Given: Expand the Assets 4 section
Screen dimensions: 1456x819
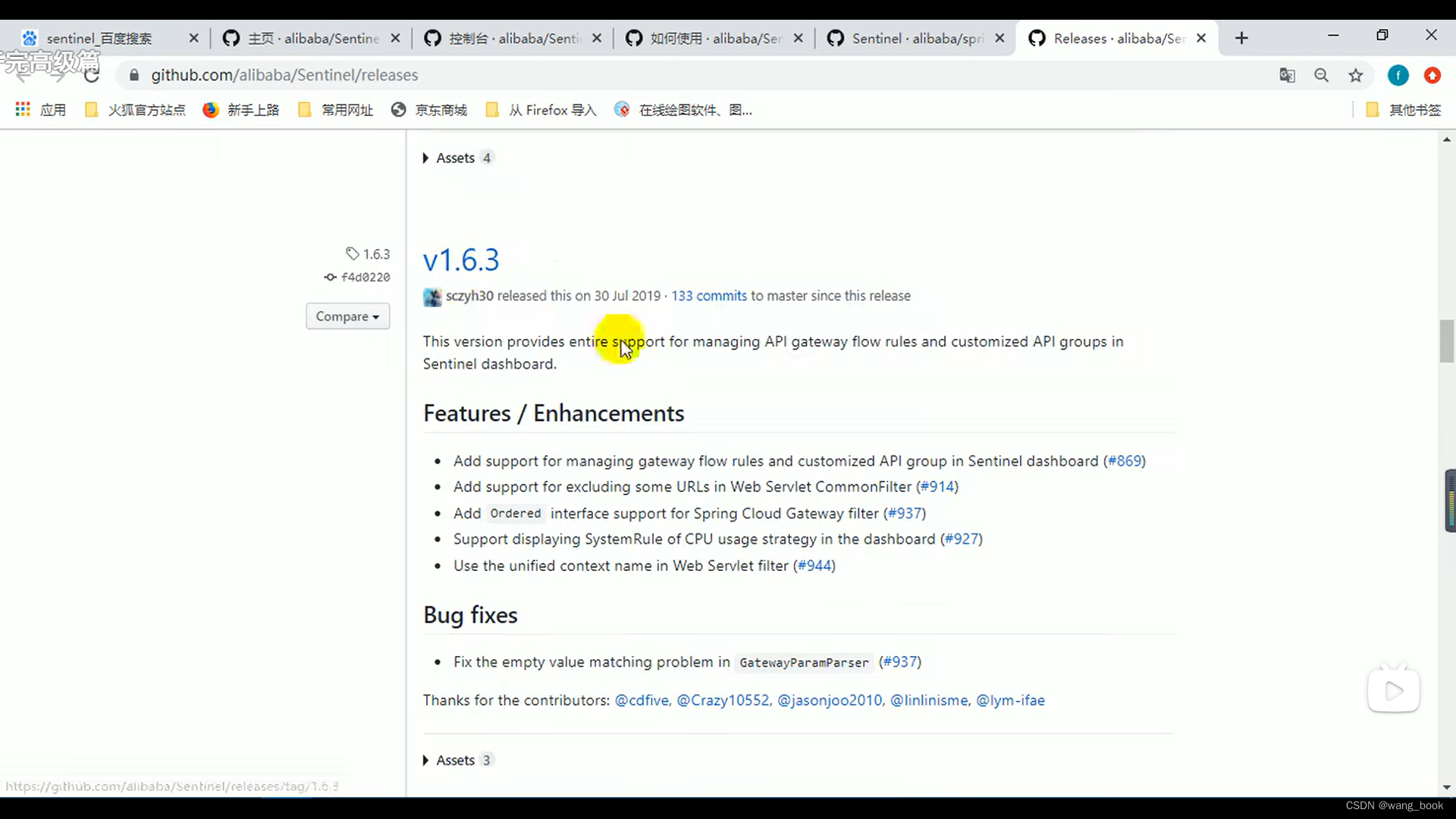Looking at the screenshot, I should [457, 158].
